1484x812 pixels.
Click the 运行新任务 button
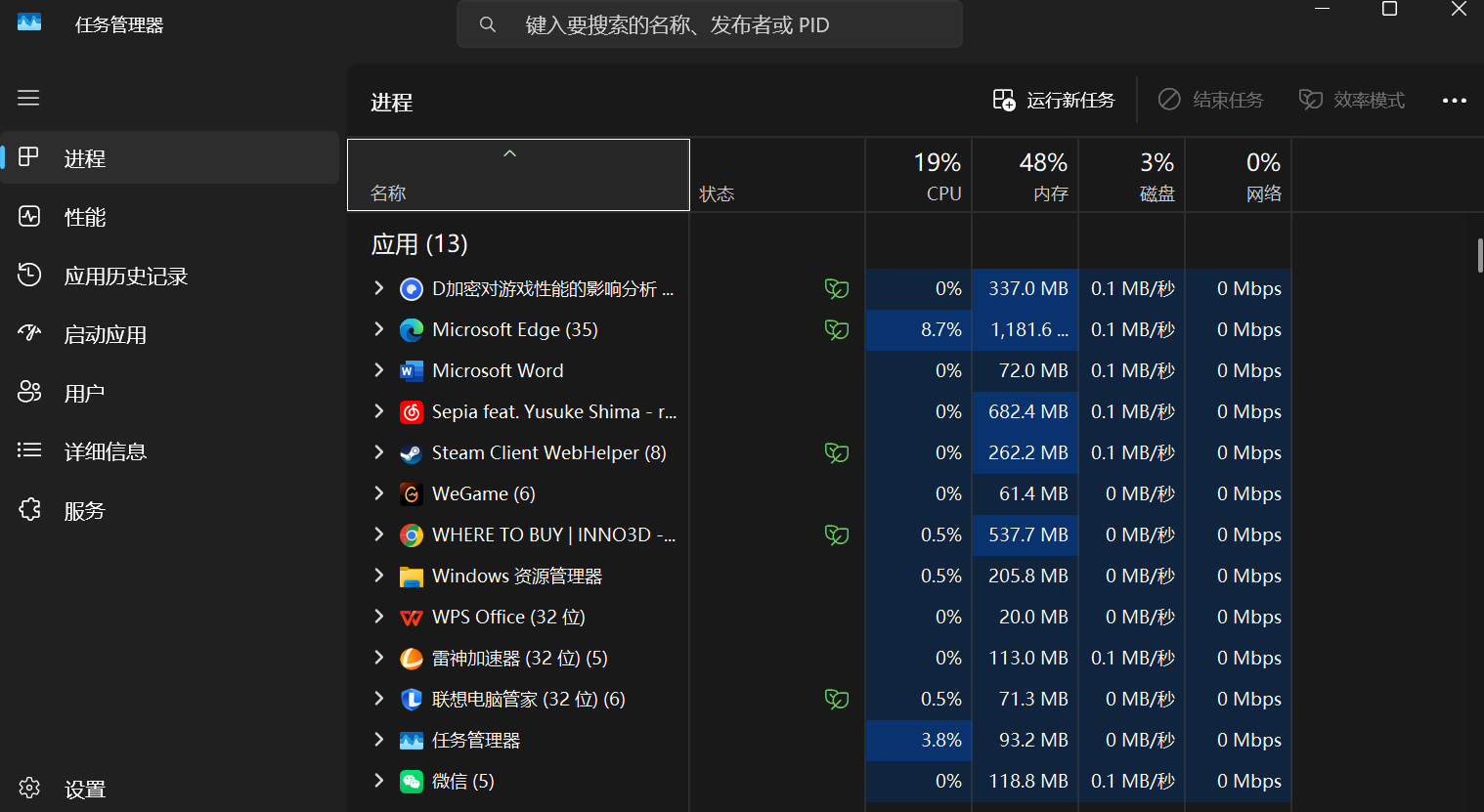click(1054, 101)
